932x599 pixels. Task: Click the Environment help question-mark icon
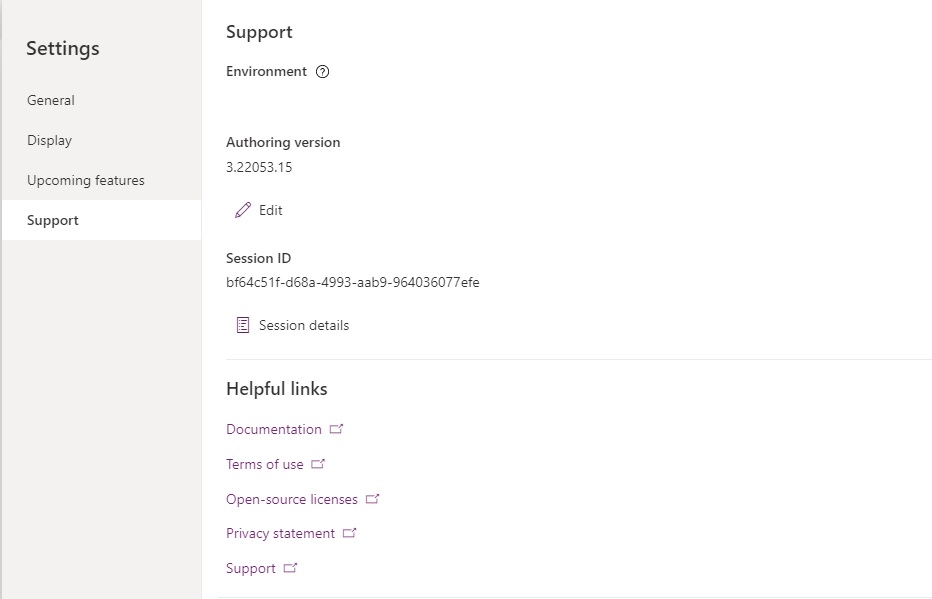(322, 72)
